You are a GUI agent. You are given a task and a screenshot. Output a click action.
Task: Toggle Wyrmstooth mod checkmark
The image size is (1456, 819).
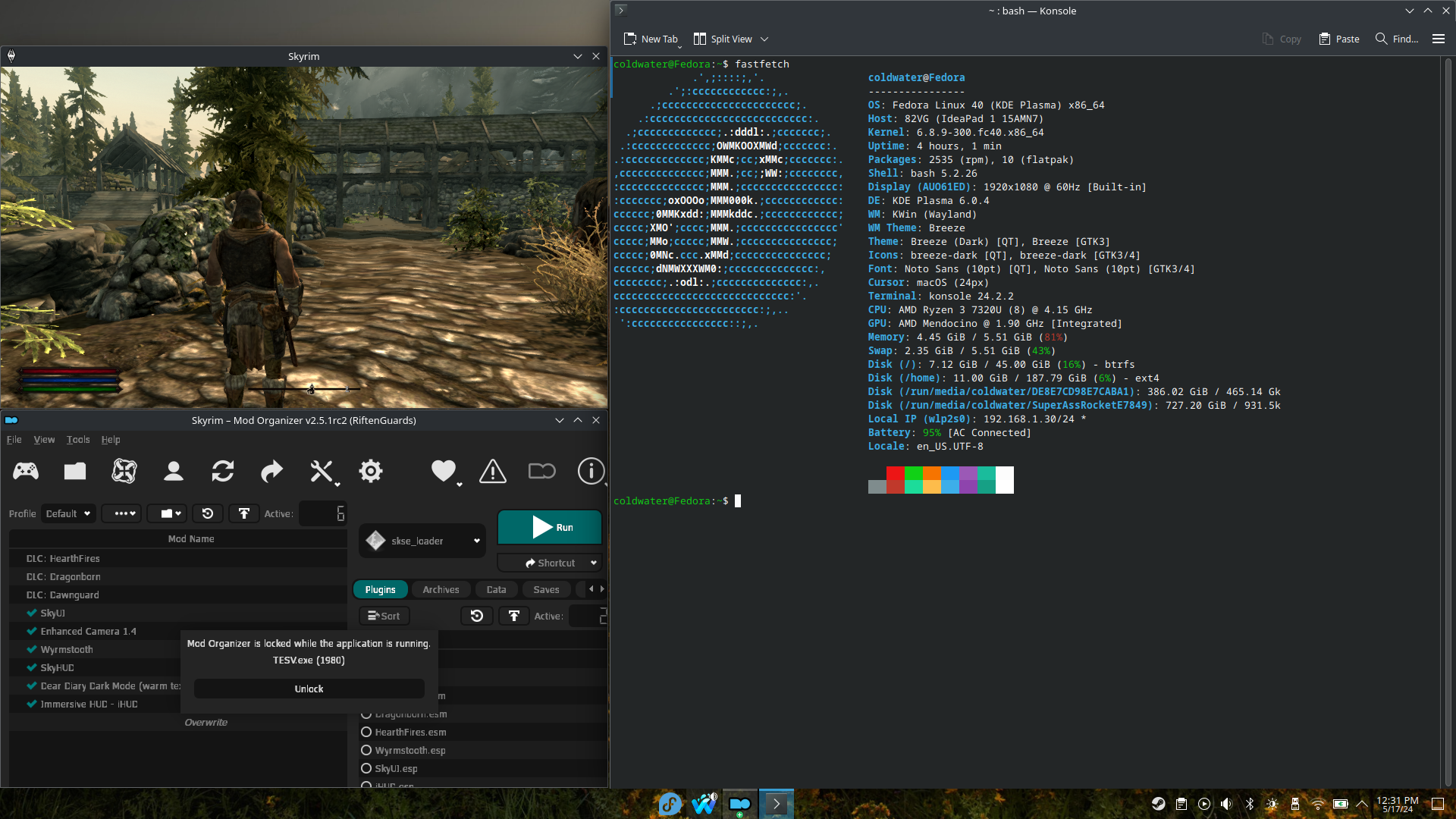(x=32, y=649)
